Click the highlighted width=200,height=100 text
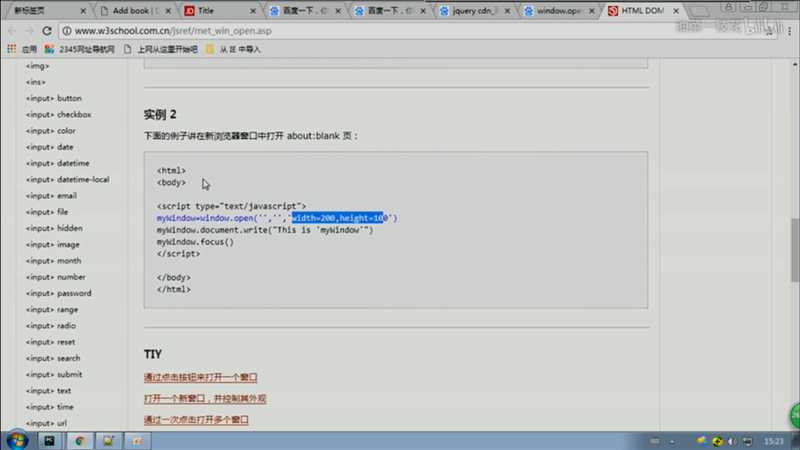This screenshot has width=800, height=450. pos(337,218)
